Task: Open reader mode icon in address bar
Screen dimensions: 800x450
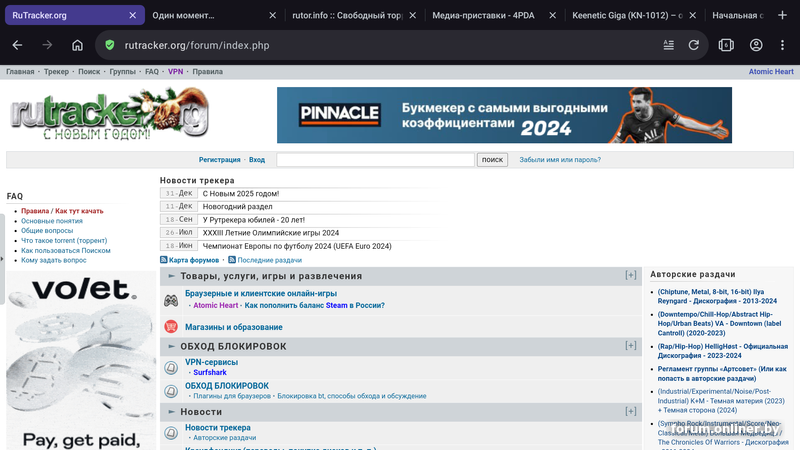Action: [668, 45]
